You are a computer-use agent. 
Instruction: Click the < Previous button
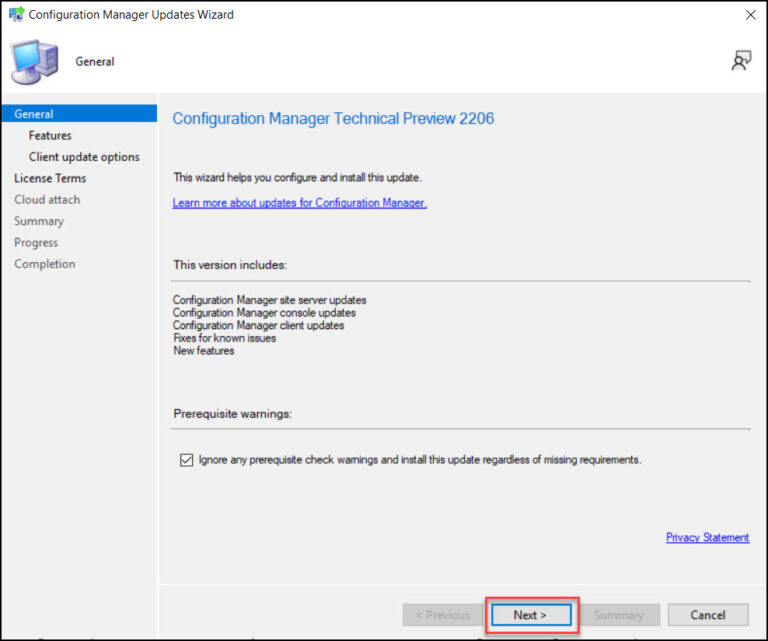tap(443, 615)
